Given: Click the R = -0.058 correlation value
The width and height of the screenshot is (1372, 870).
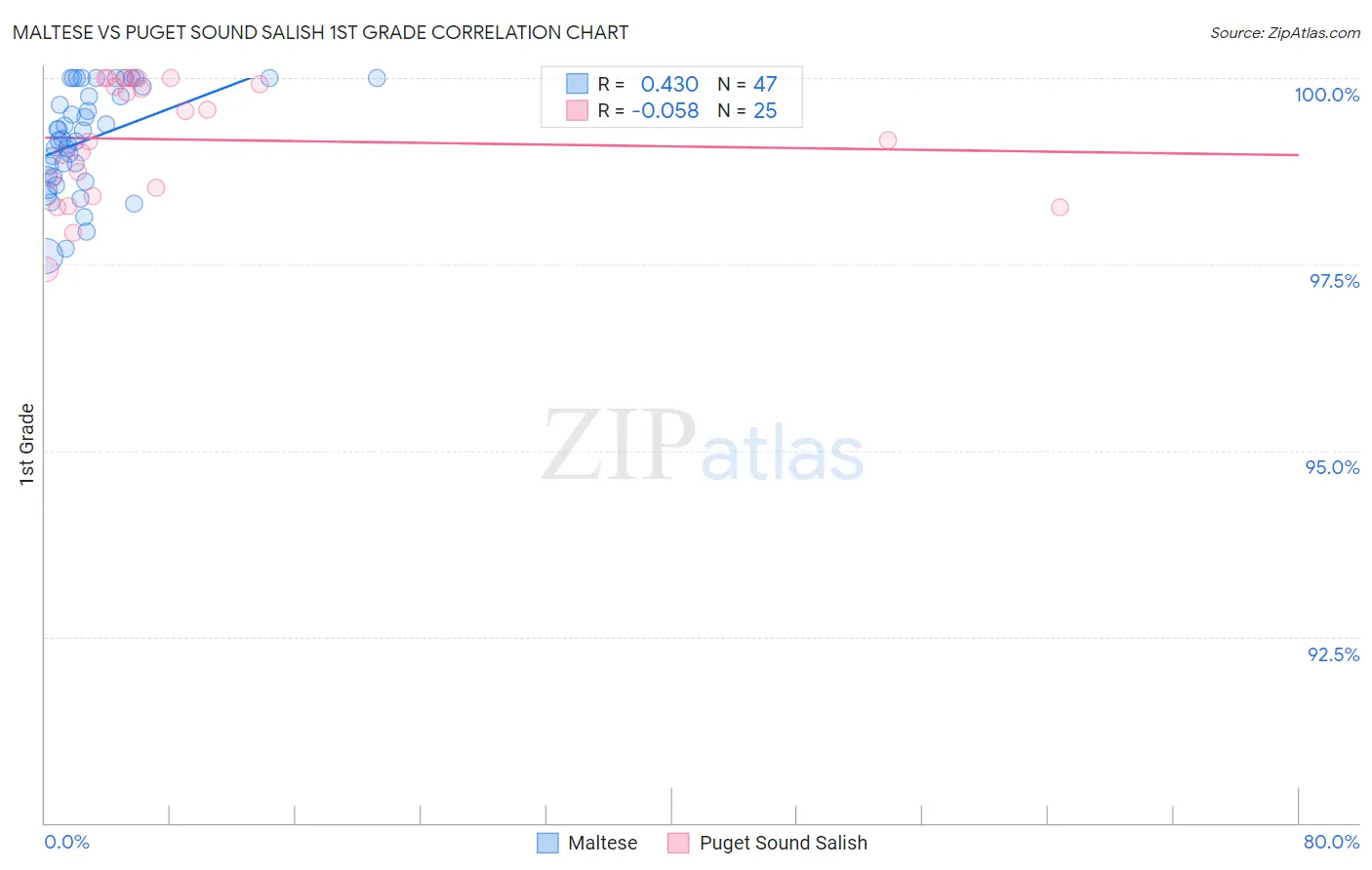Looking at the screenshot, I should click(648, 110).
